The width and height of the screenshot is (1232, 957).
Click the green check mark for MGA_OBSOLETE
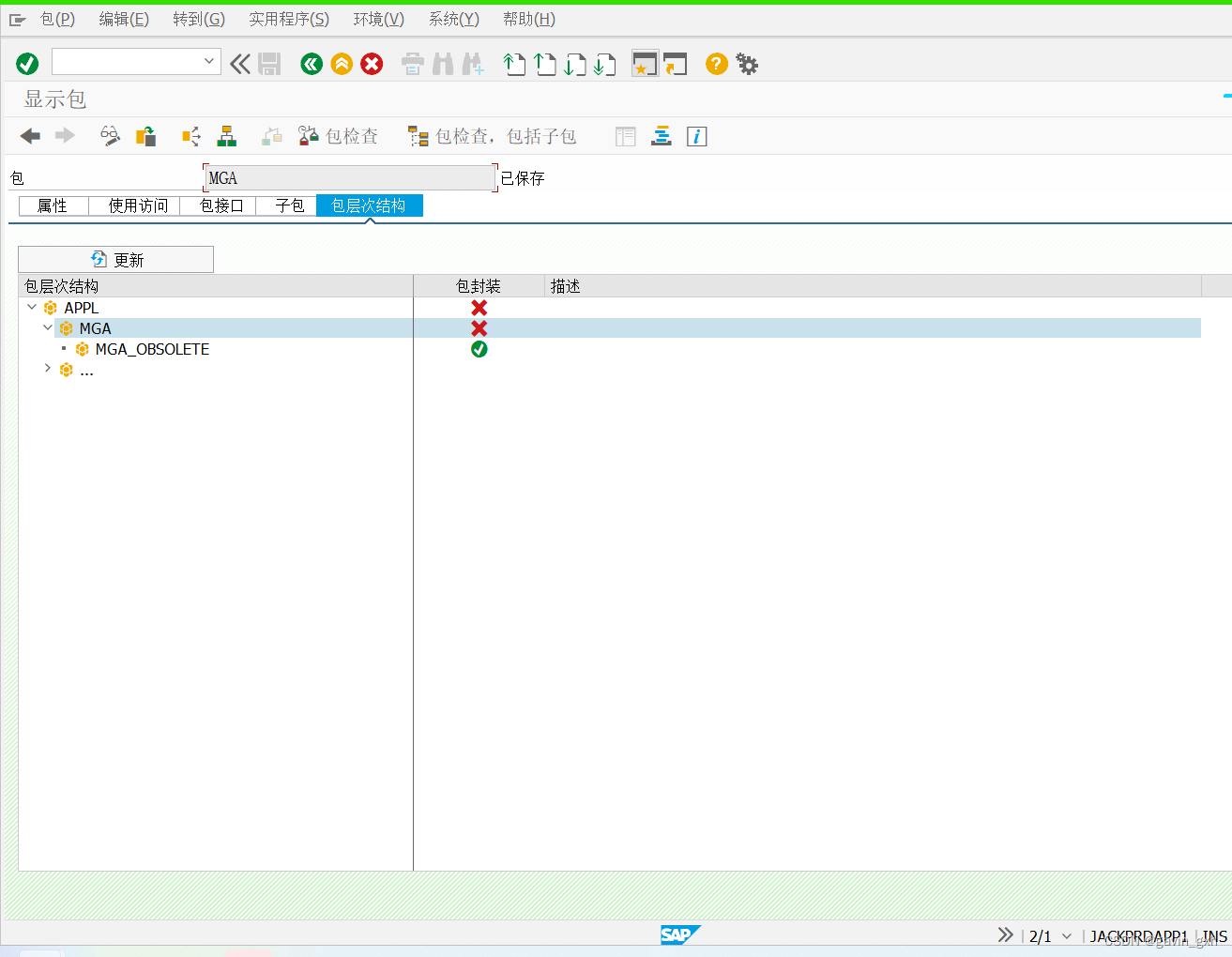(479, 349)
